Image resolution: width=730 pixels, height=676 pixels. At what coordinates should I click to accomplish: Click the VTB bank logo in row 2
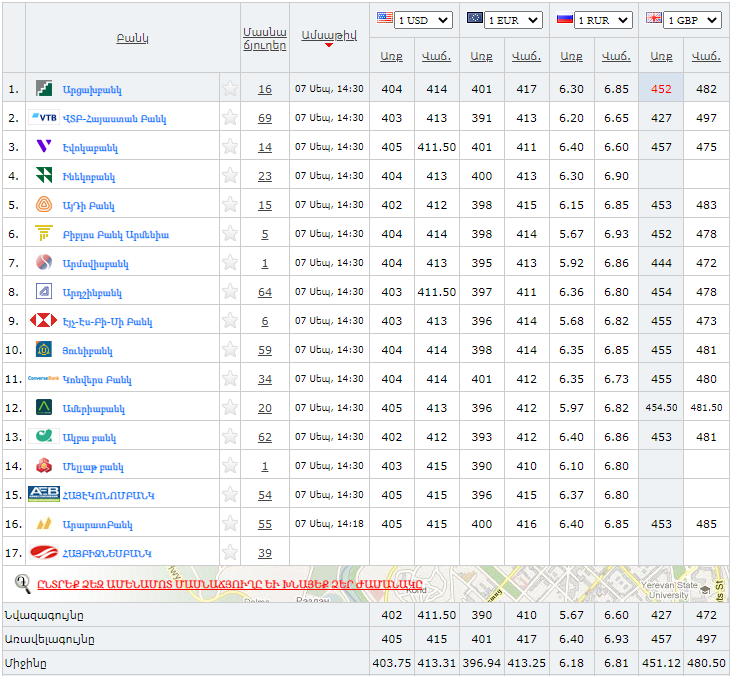(x=44, y=117)
